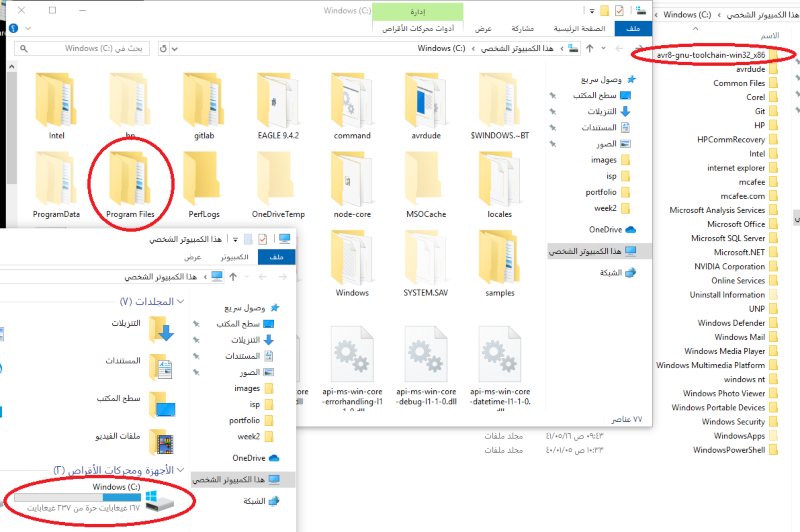The image size is (800, 532).
Task: Select NVIDIA Corporation in right folder list
Action: [x=736, y=267]
